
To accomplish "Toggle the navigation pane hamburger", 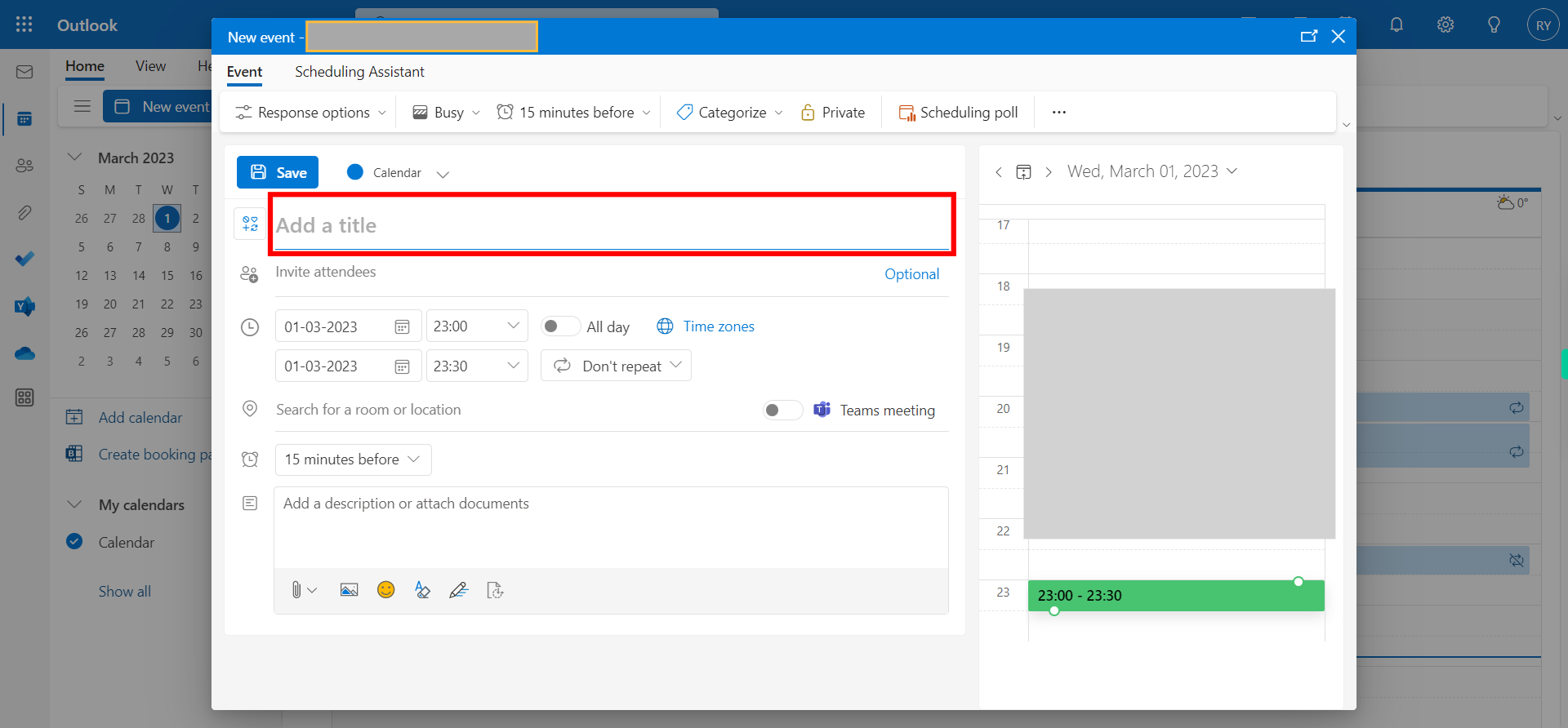I will (x=82, y=106).
